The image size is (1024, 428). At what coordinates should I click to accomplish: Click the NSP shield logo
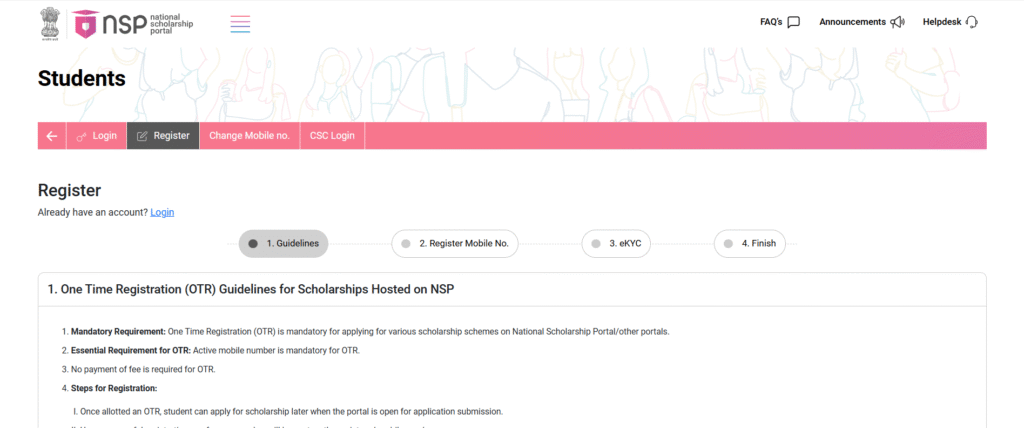tap(85, 24)
